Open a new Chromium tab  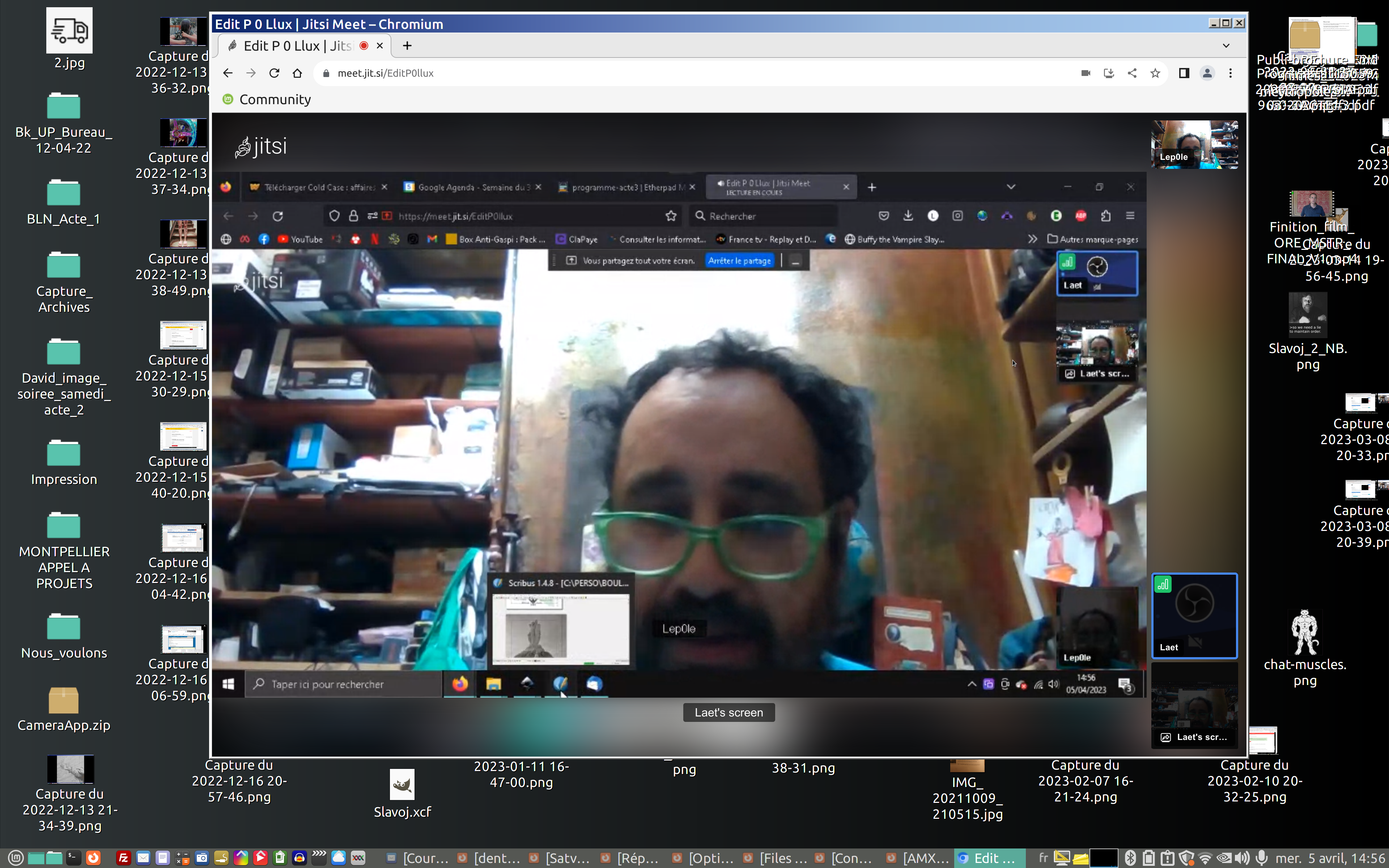(407, 45)
